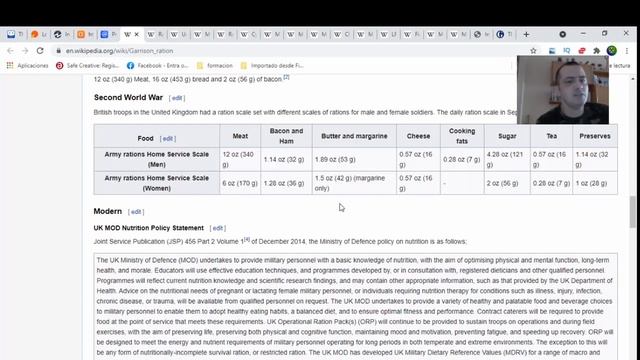The image size is (640, 360).
Task: Switch to the last tab before the plus
Action: pyautogui.click(x=505, y=34)
